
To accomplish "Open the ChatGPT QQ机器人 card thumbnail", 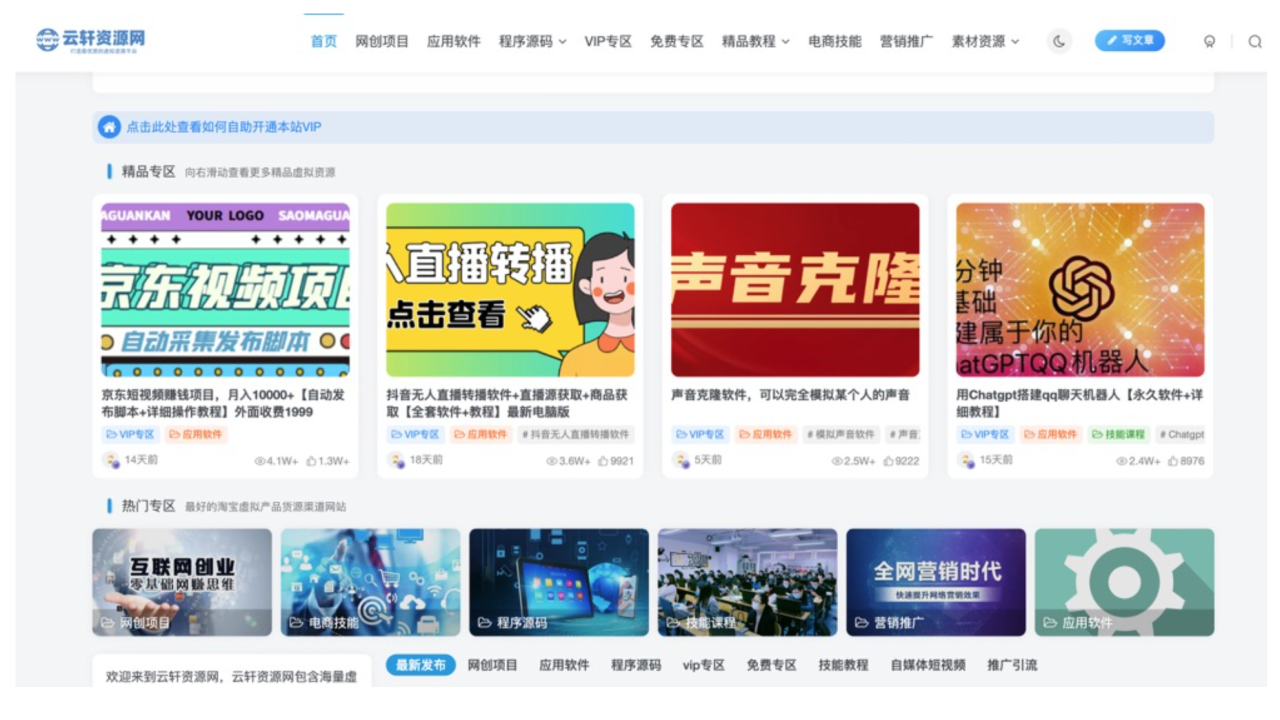I will [1080, 290].
